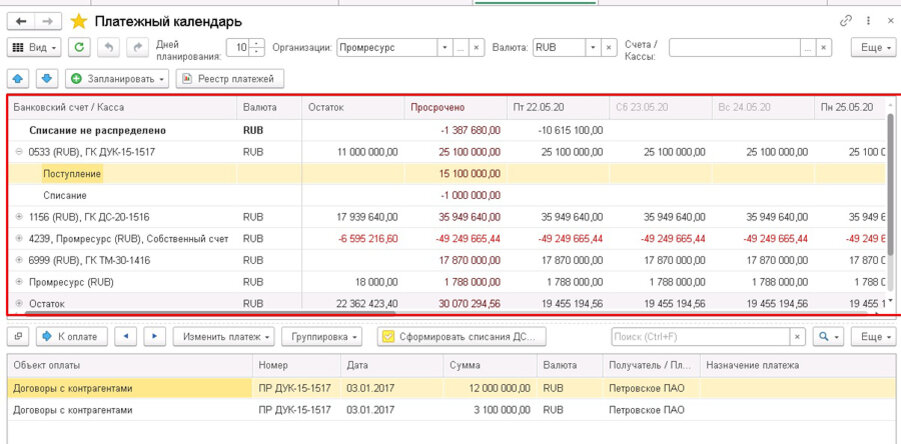The width and height of the screenshot is (901, 444).
Task: Clear the search field with X
Action: [x=797, y=337]
